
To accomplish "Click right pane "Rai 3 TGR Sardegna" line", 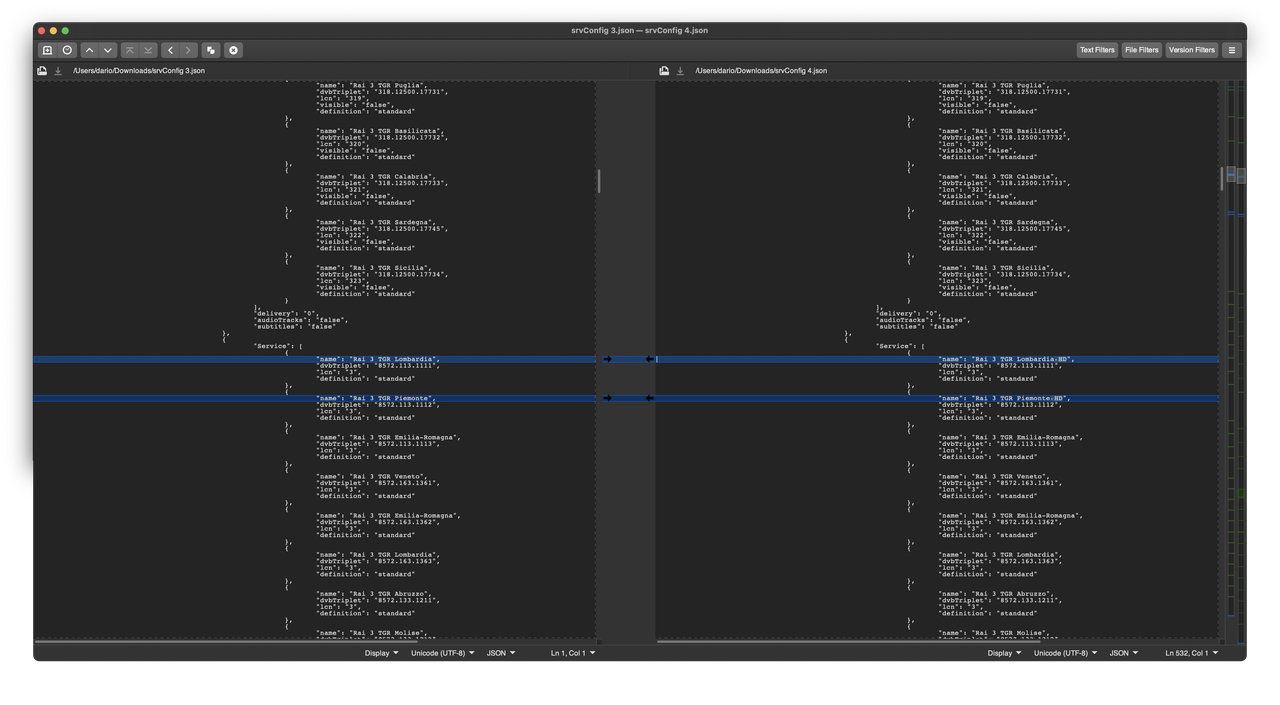I will [1000, 222].
